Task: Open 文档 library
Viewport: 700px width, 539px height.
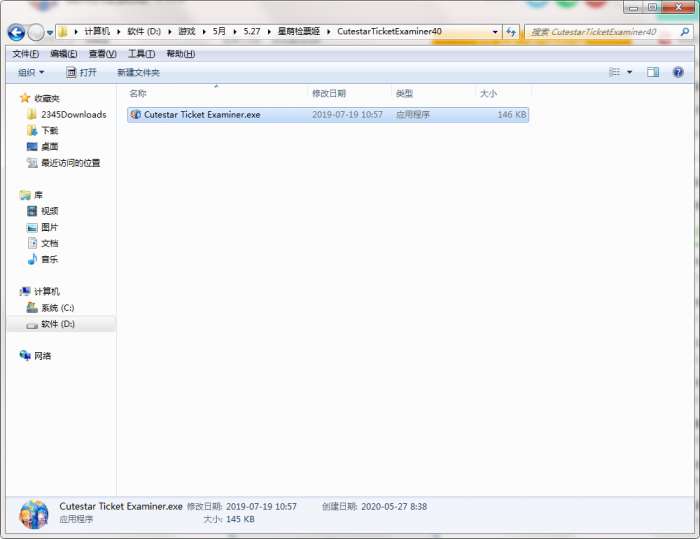Action: pos(50,243)
